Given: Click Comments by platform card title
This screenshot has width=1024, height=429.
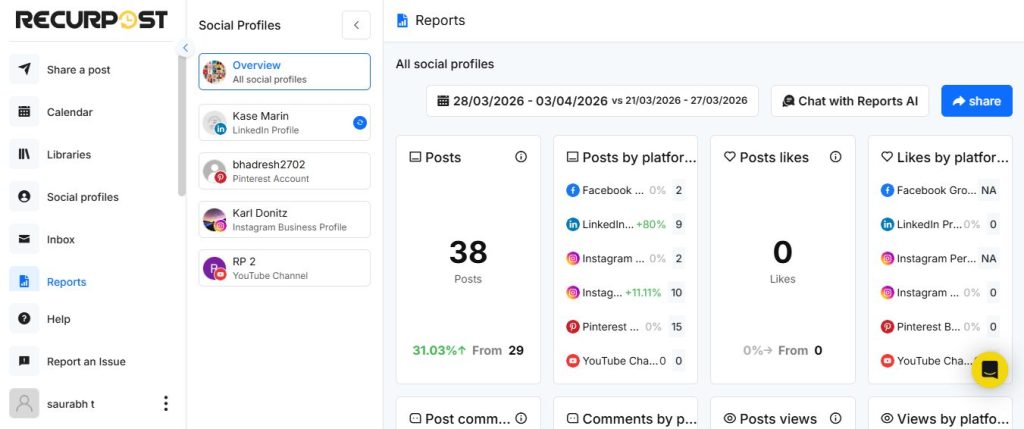Looking at the screenshot, I should 639,419.
